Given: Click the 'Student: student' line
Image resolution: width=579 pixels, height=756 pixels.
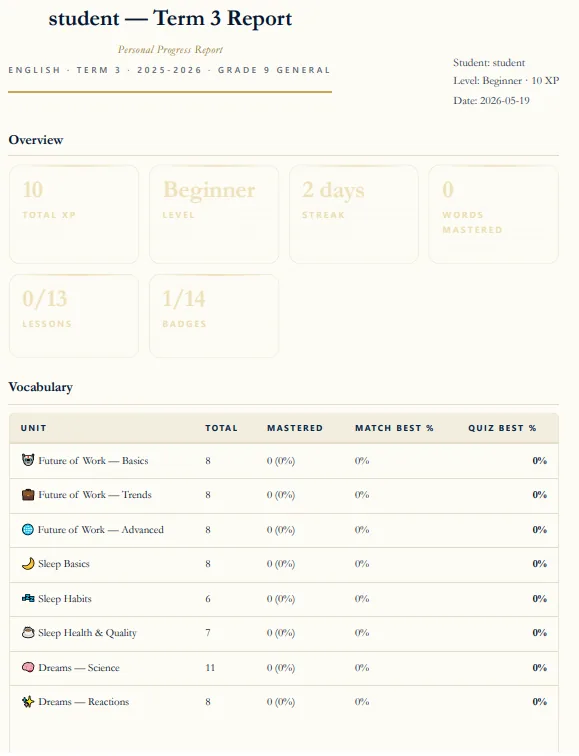Looking at the screenshot, I should [489, 63].
